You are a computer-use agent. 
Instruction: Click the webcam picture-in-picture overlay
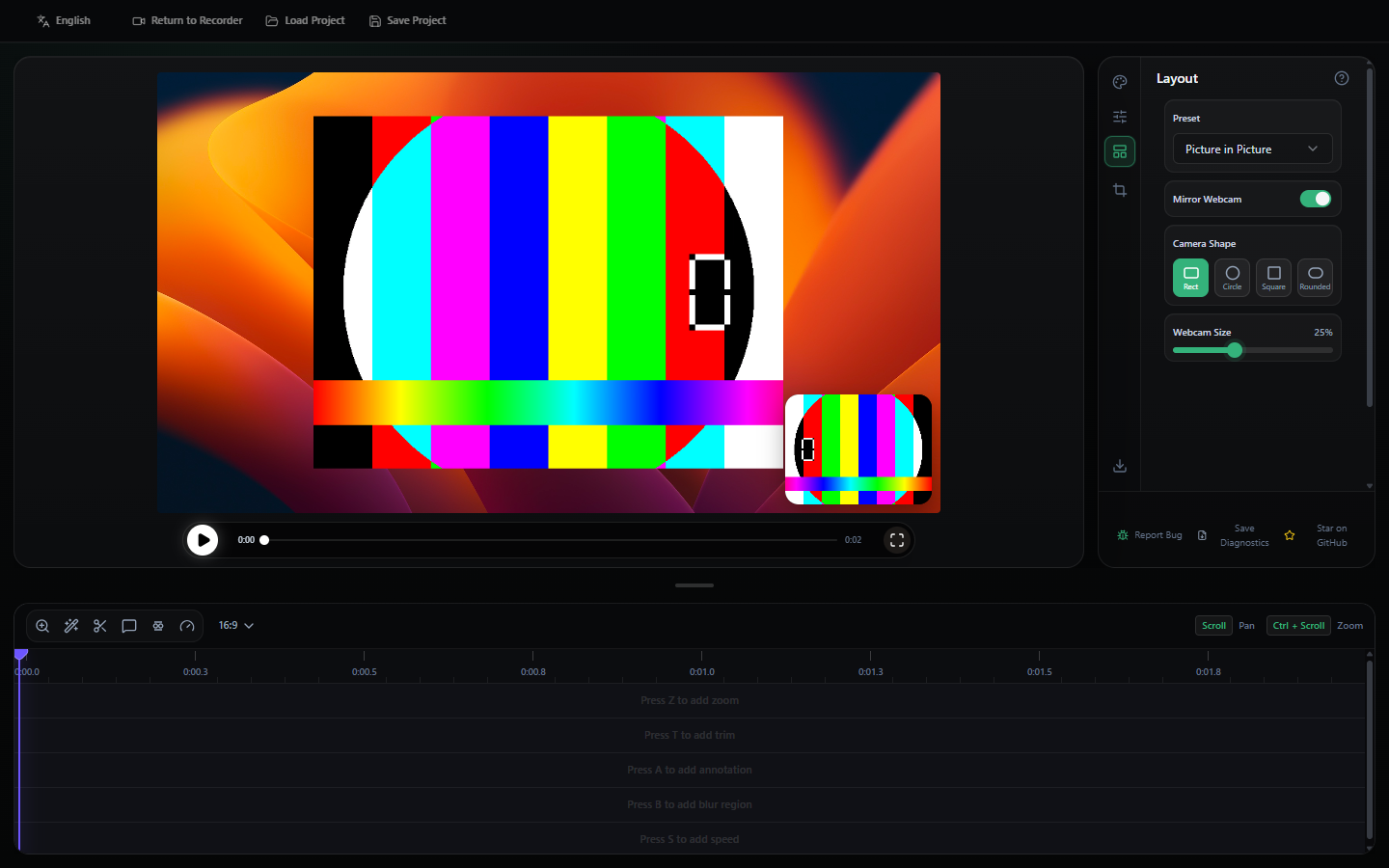[858, 449]
